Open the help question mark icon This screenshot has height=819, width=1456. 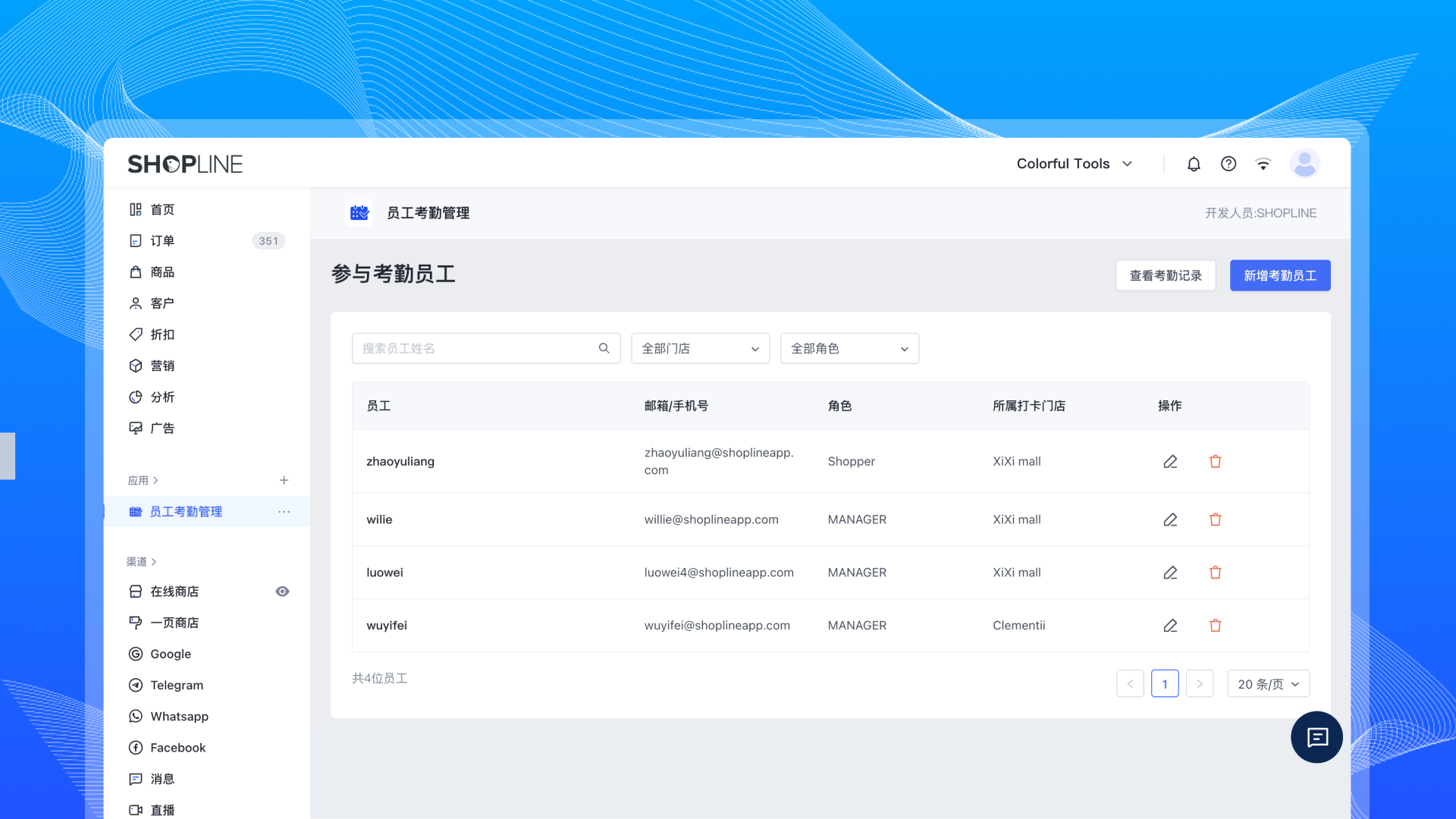1228,164
